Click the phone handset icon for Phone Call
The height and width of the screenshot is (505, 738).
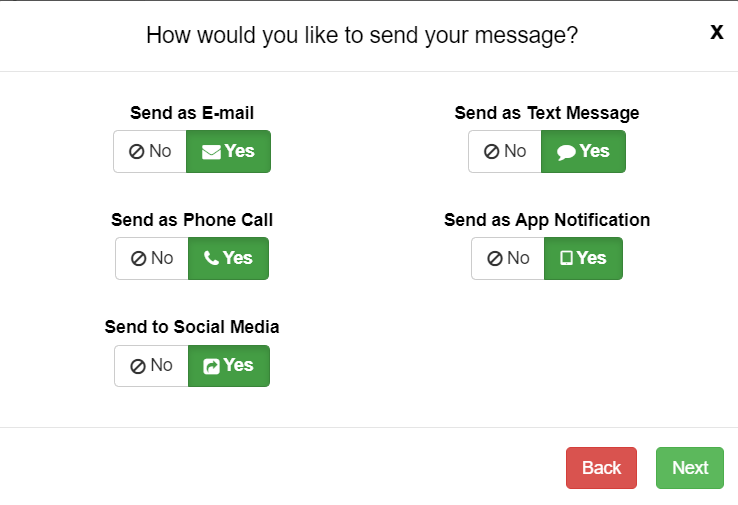pos(211,258)
